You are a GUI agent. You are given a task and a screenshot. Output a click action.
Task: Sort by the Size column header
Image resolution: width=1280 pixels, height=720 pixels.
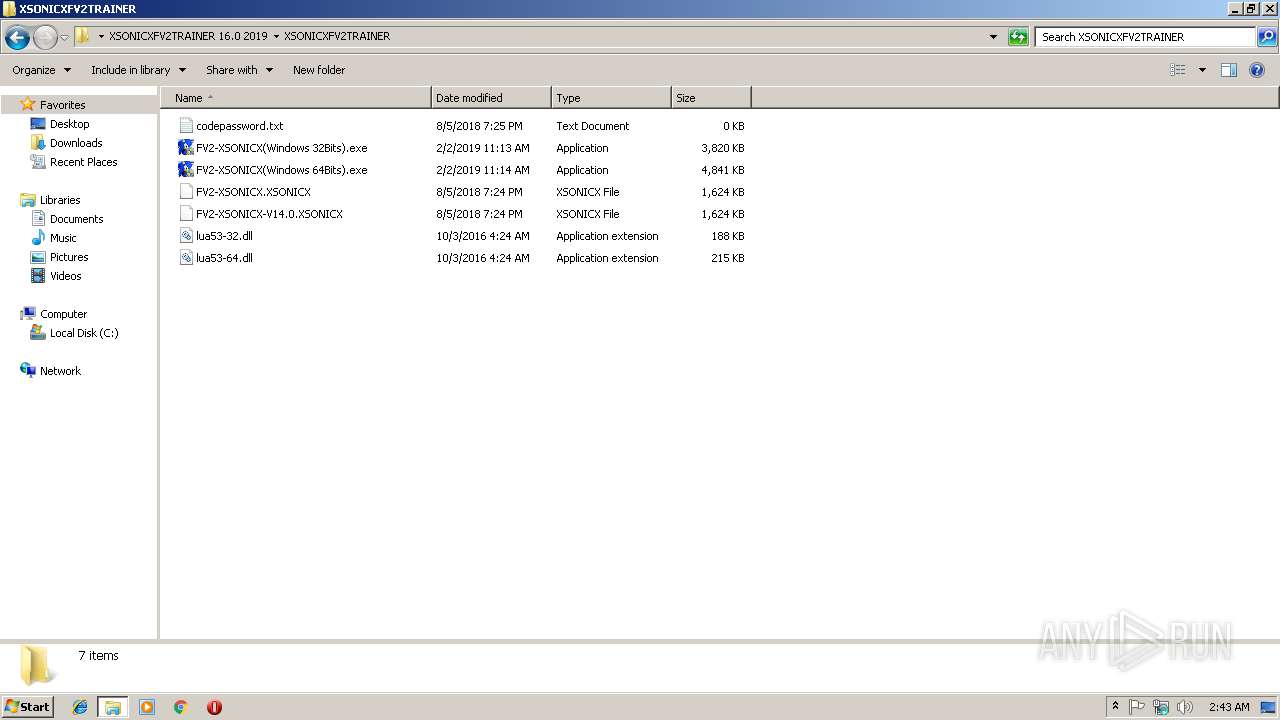pos(711,98)
